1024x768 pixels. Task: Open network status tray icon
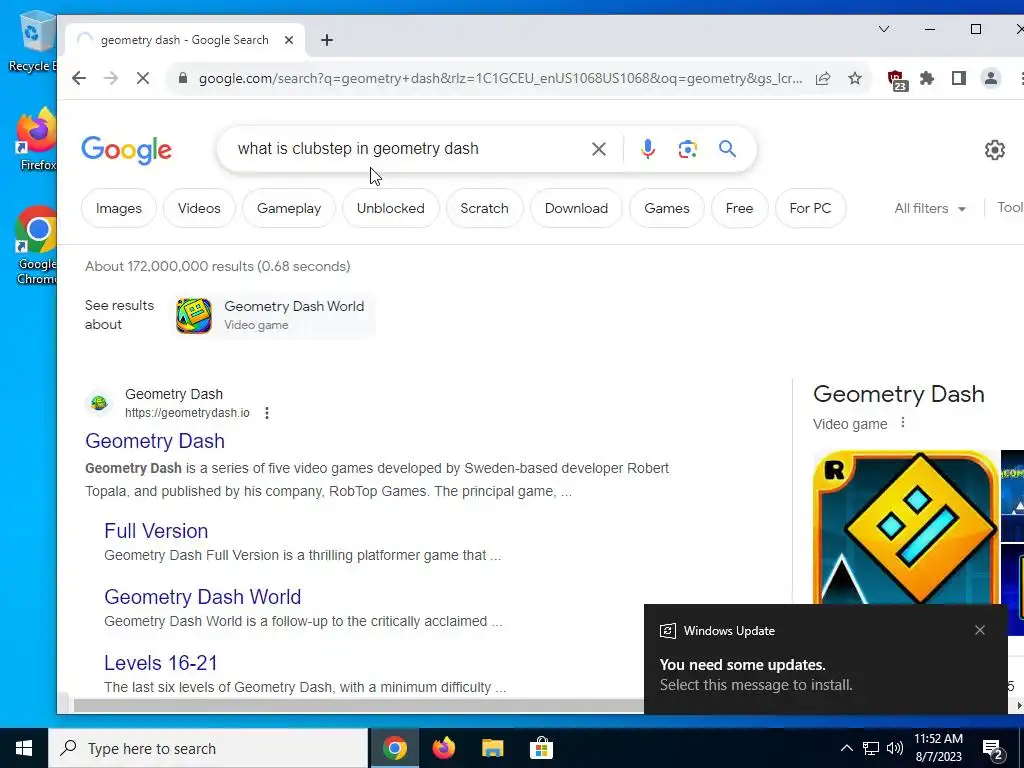click(871, 748)
